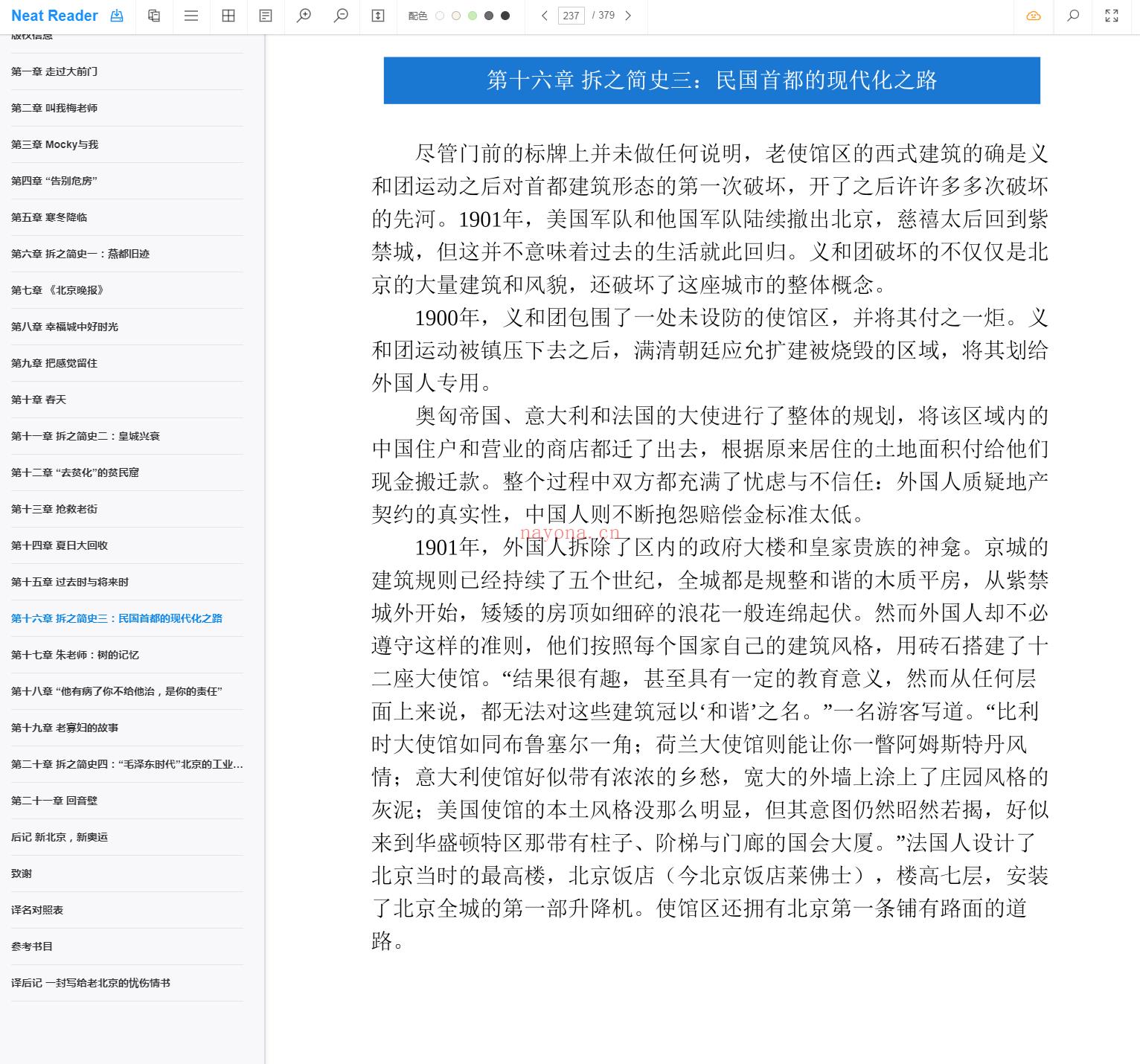Screen dimensions: 1140x1064
Task: Click the Neat Reader logo
Action: pyautogui.click(x=54, y=16)
